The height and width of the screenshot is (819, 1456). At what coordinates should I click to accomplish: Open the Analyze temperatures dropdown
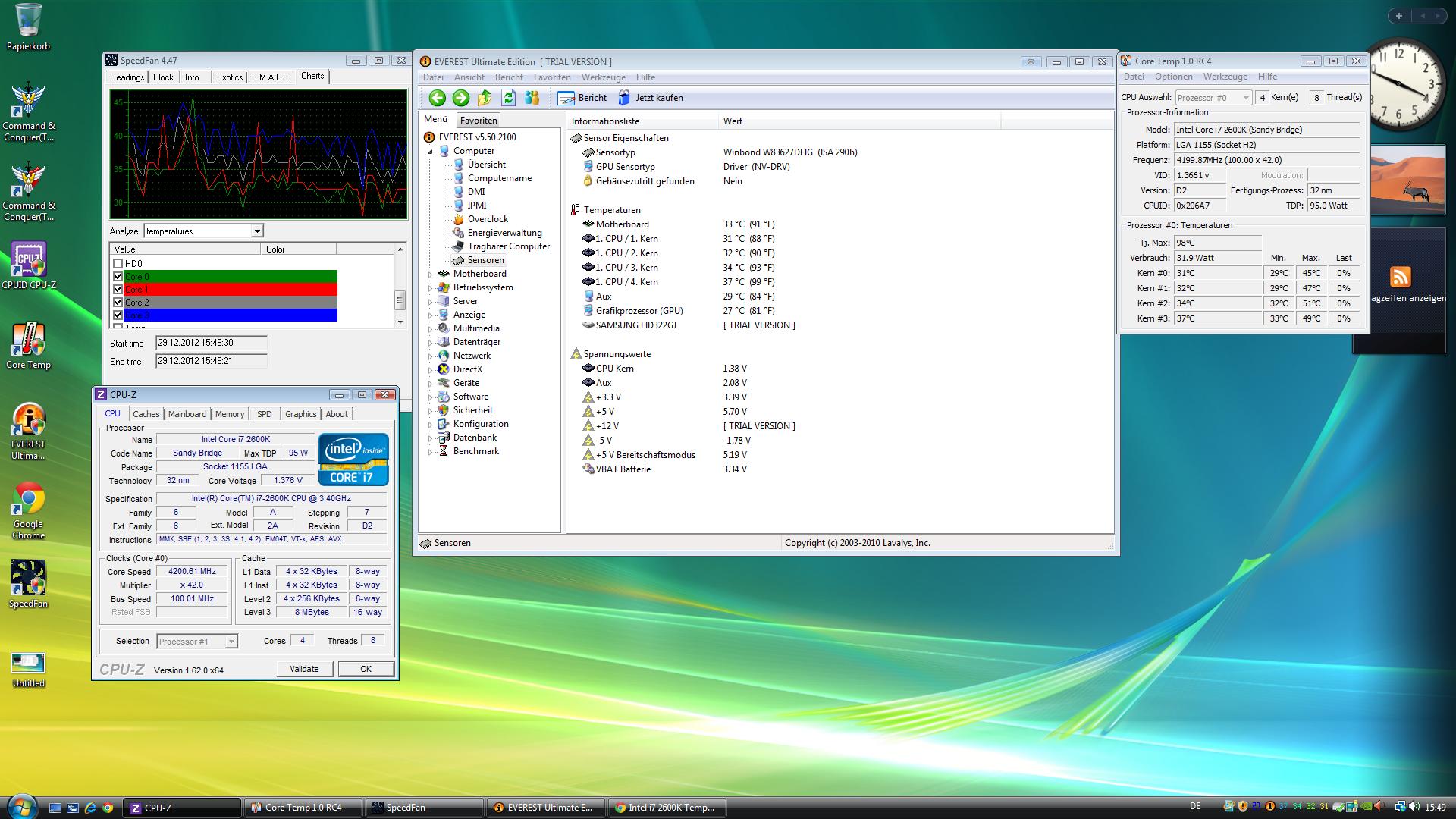point(257,231)
